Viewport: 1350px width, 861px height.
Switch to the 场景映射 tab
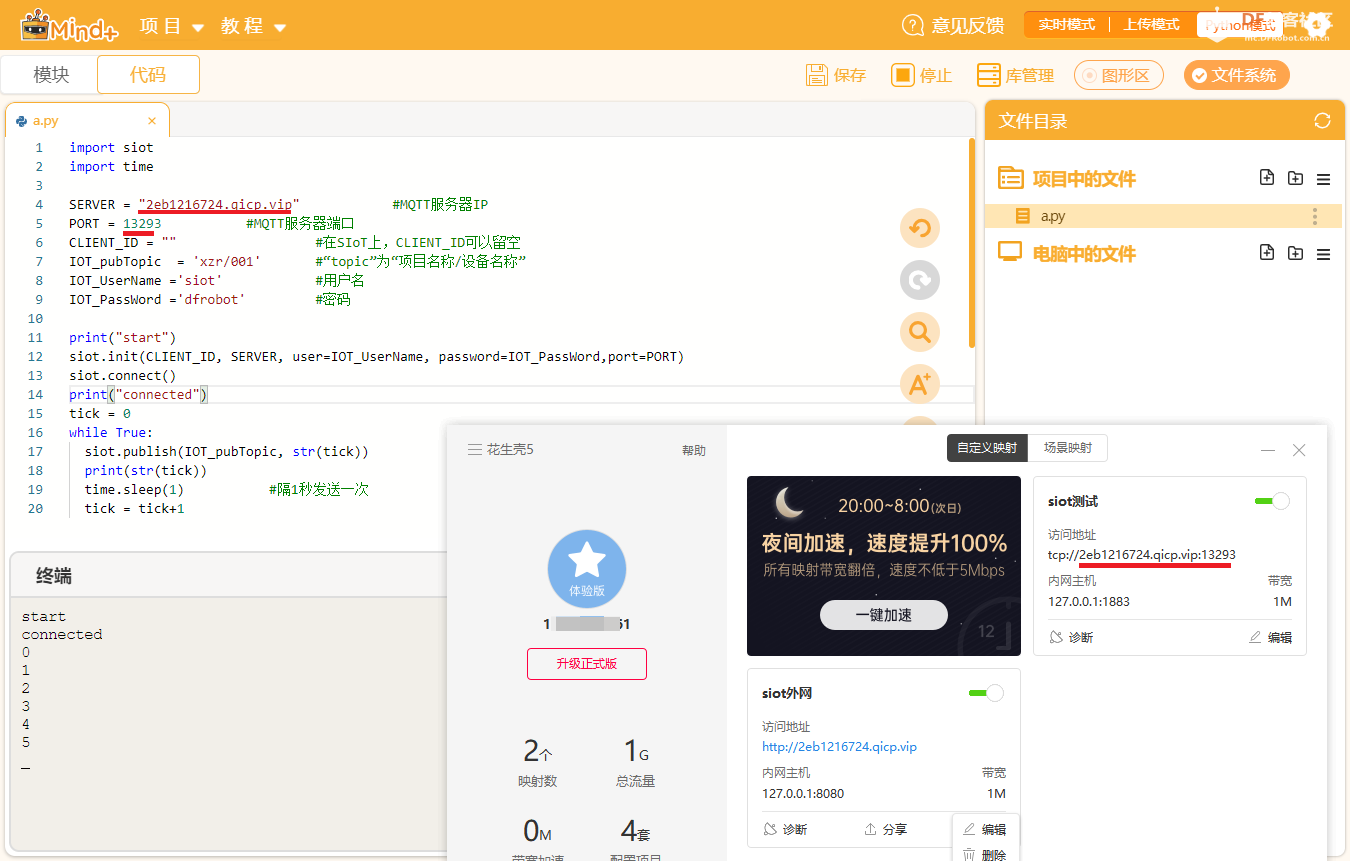(1067, 448)
